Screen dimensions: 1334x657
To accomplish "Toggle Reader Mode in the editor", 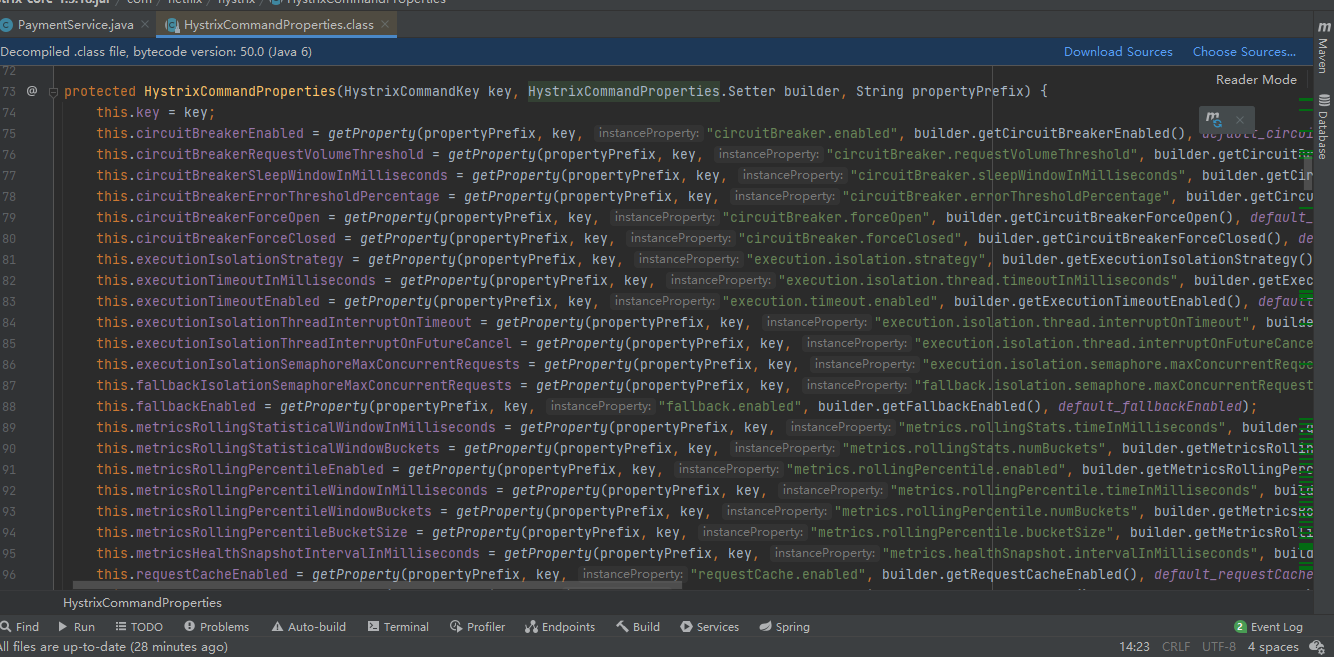I will coord(1256,80).
